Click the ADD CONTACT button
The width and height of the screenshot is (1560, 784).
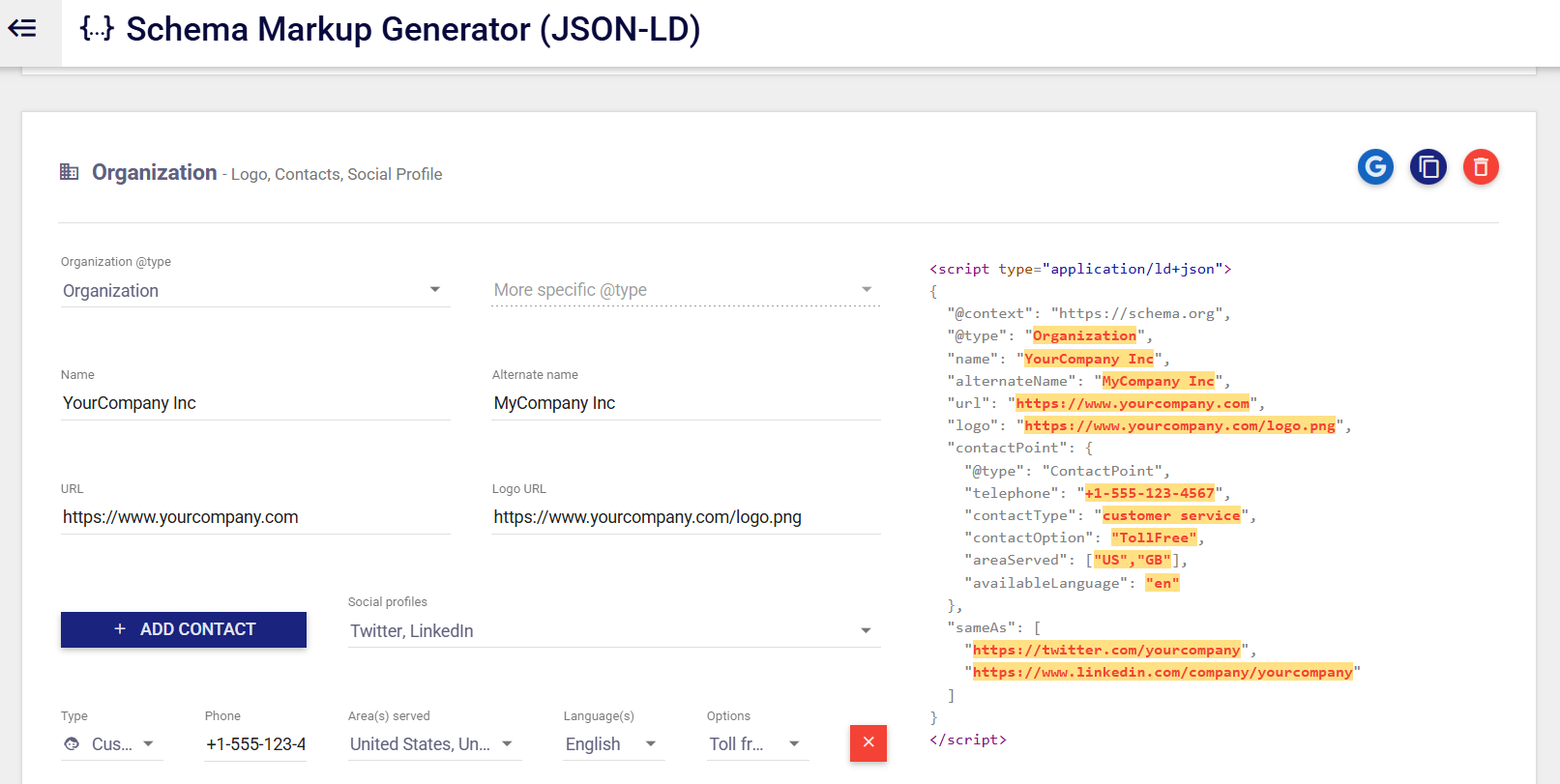184,629
